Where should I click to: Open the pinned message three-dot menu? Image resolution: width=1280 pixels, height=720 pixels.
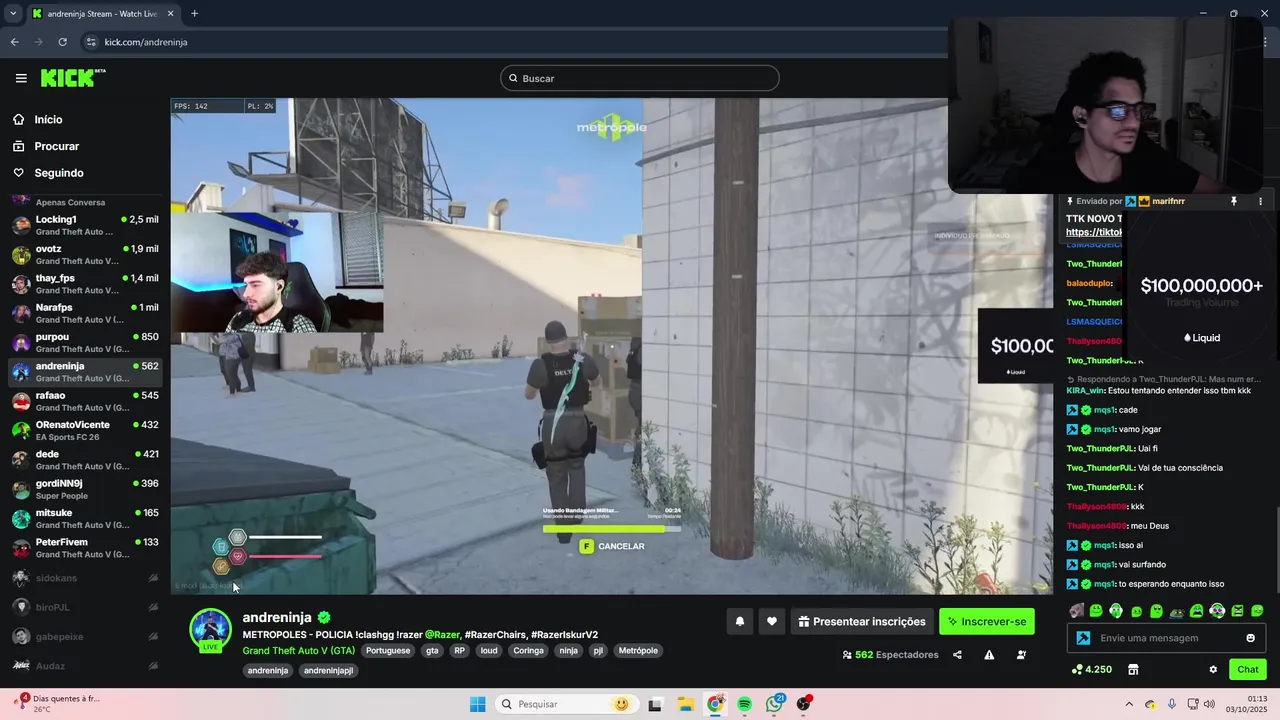pos(1260,201)
